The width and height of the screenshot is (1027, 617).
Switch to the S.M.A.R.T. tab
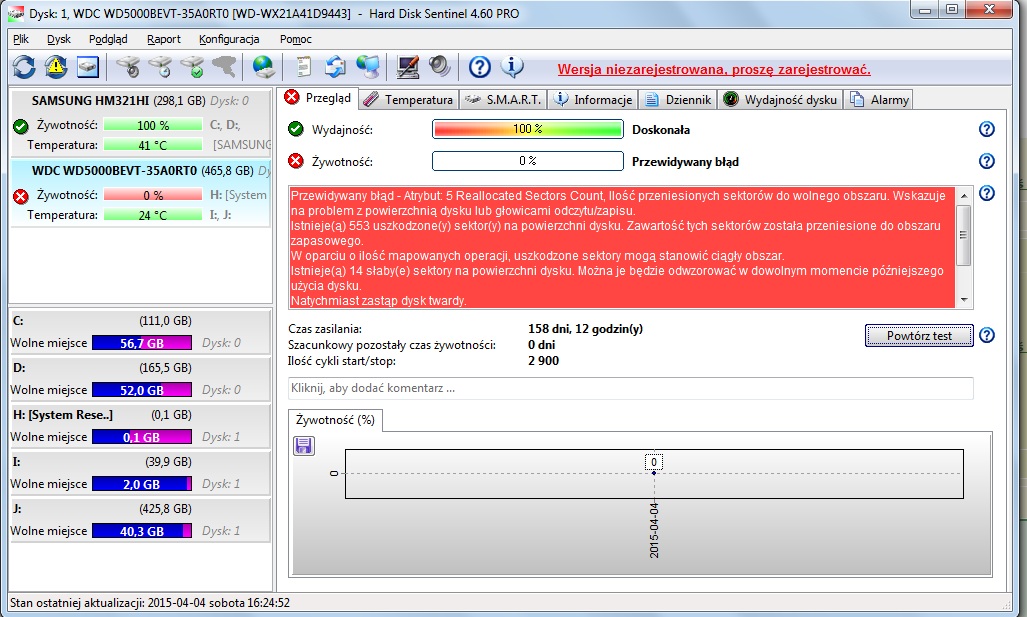[503, 100]
